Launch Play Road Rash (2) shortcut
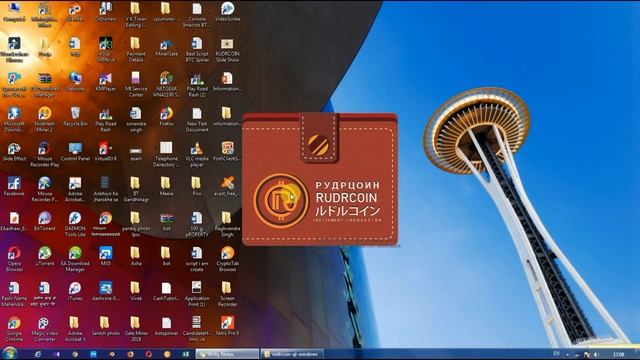Screen dimensions: 640x360 click(197, 84)
